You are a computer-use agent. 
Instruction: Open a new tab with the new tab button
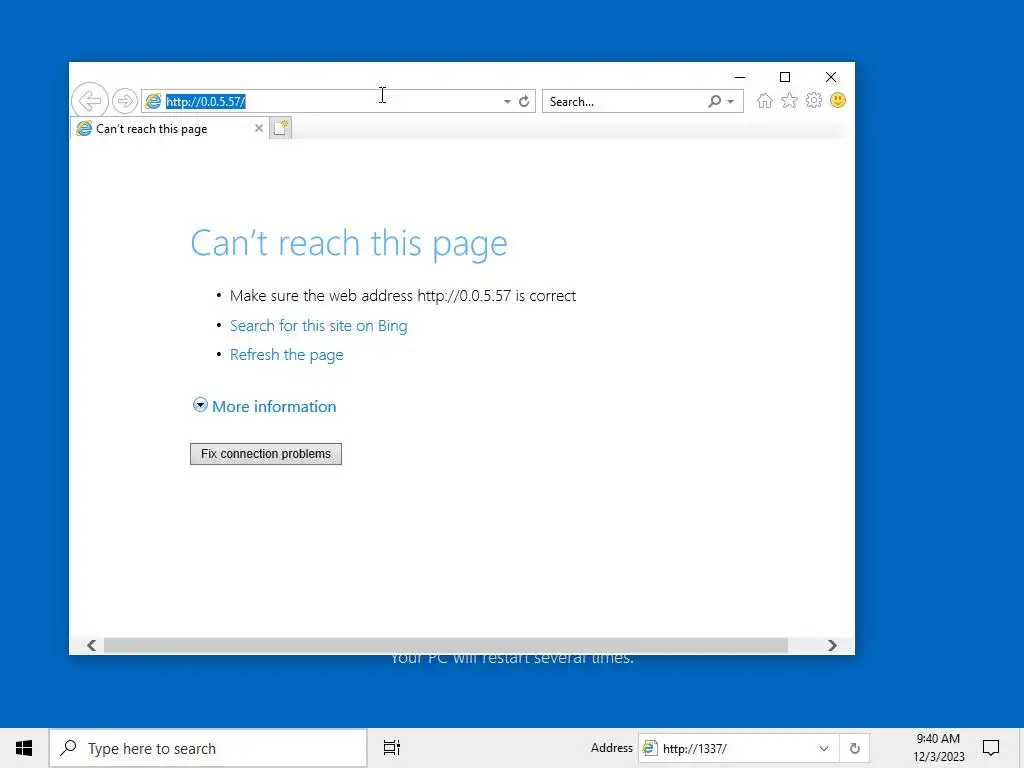point(280,128)
